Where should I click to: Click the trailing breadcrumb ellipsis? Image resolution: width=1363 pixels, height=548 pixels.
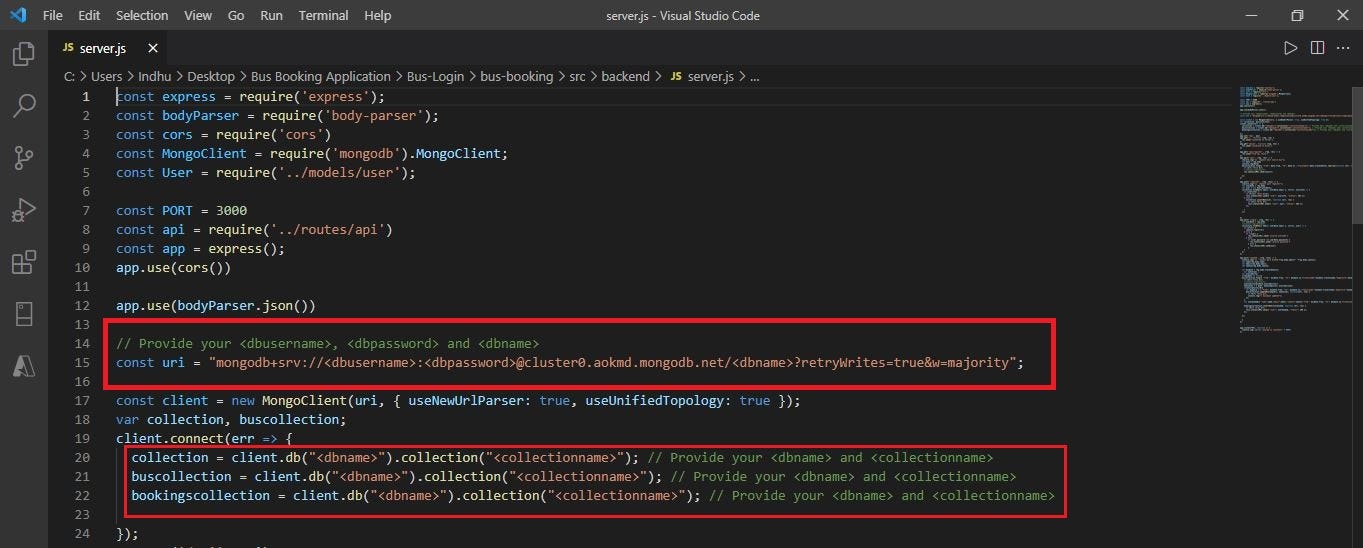pyautogui.click(x=755, y=77)
